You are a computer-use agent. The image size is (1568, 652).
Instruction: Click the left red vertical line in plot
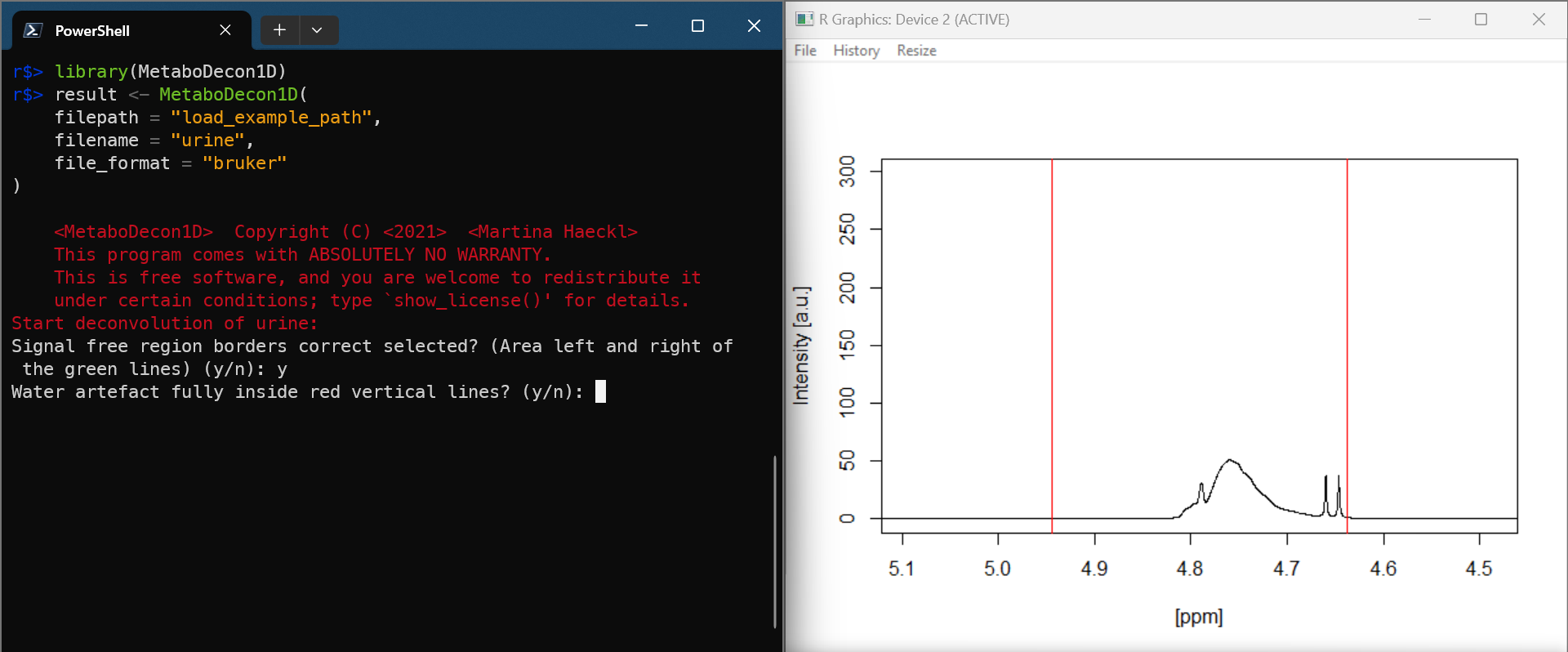(x=1052, y=346)
